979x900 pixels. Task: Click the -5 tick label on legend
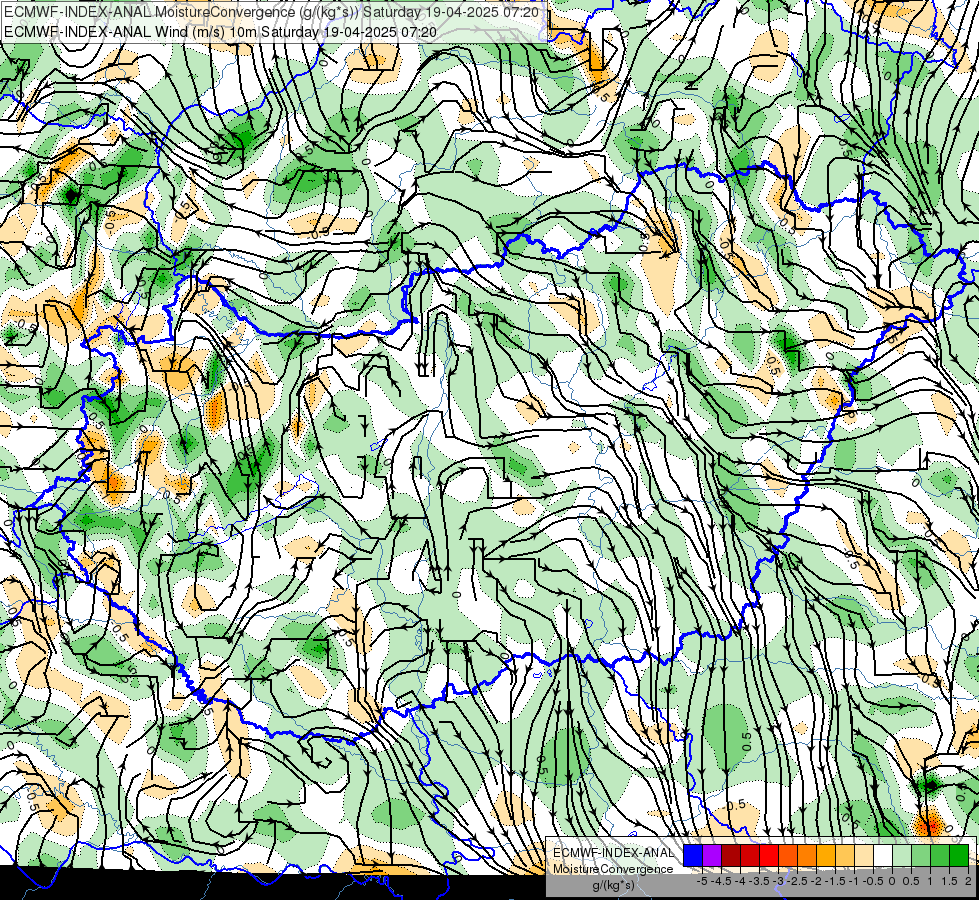(x=702, y=881)
